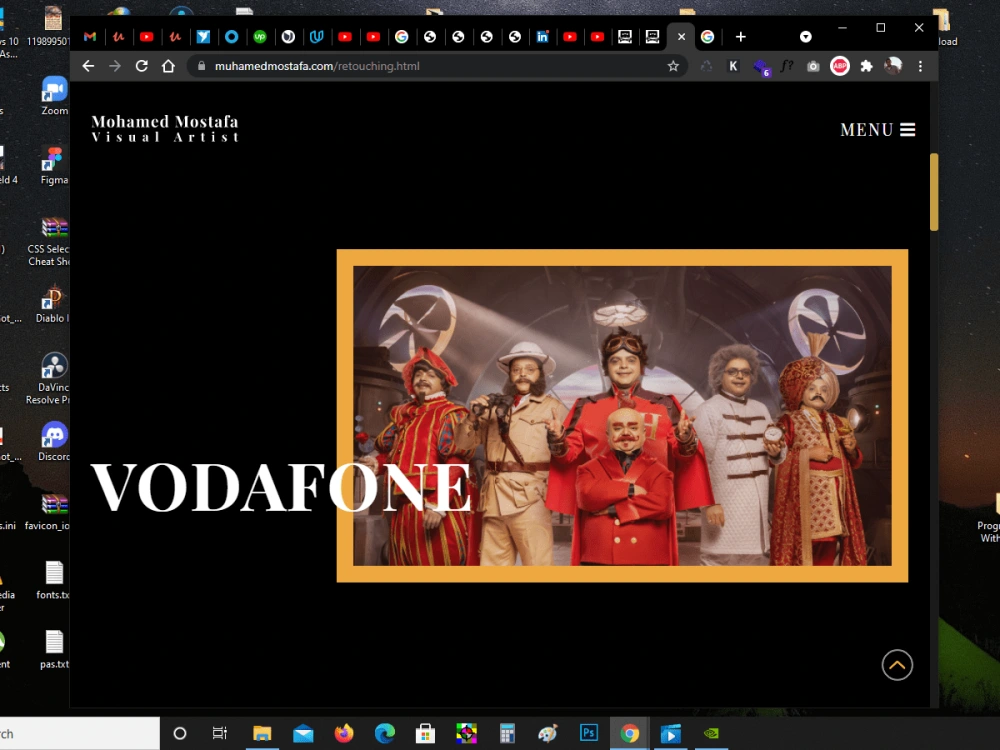Click the address bar URL field
The image size is (1000, 750).
[x=437, y=66]
